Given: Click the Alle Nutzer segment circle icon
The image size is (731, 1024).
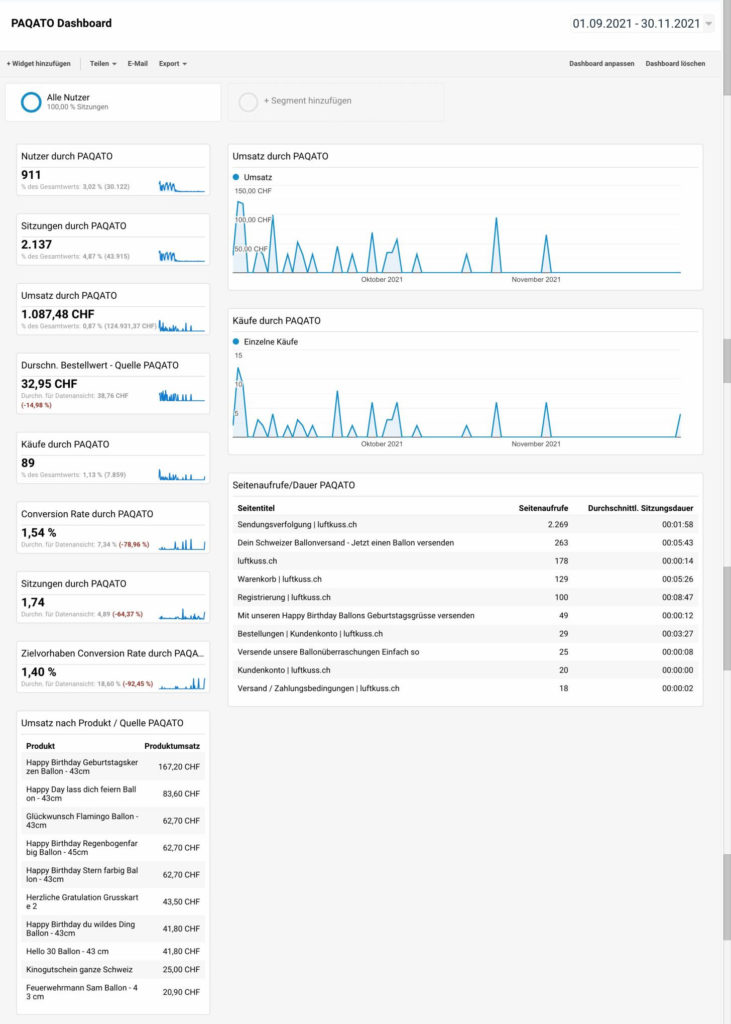Looking at the screenshot, I should pos(31,102).
